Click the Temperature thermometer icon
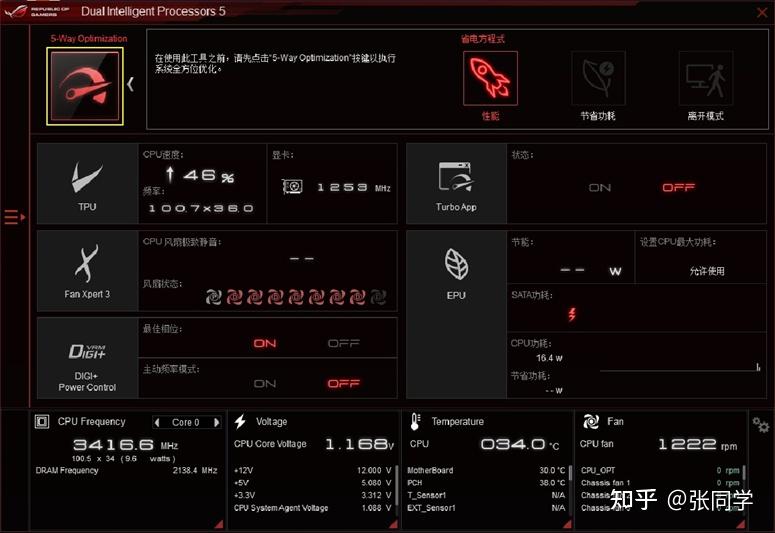The height and width of the screenshot is (533, 775). point(415,422)
